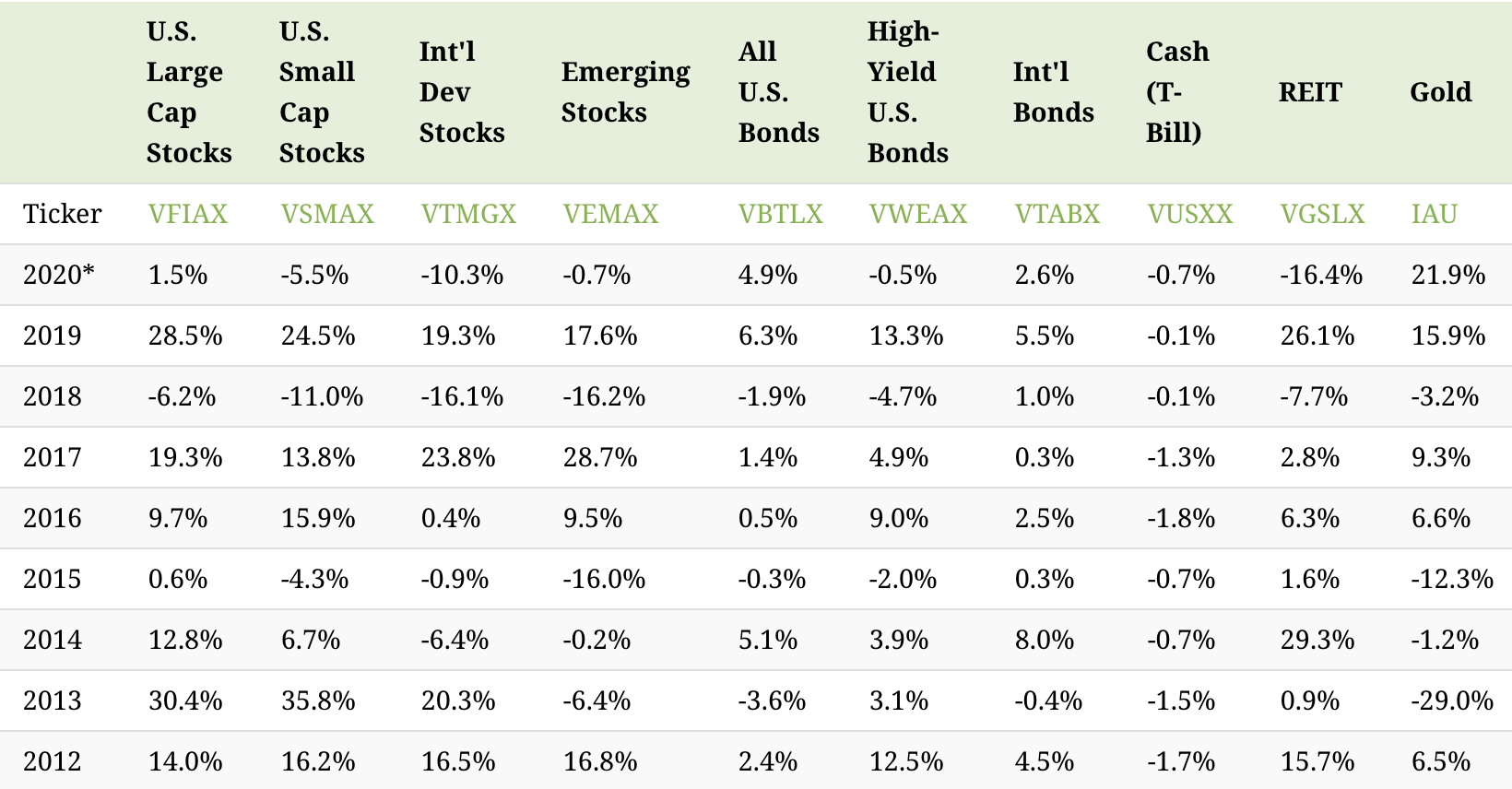1512x789 pixels.
Task: Open the VBTLX ticker link
Action: 780,214
